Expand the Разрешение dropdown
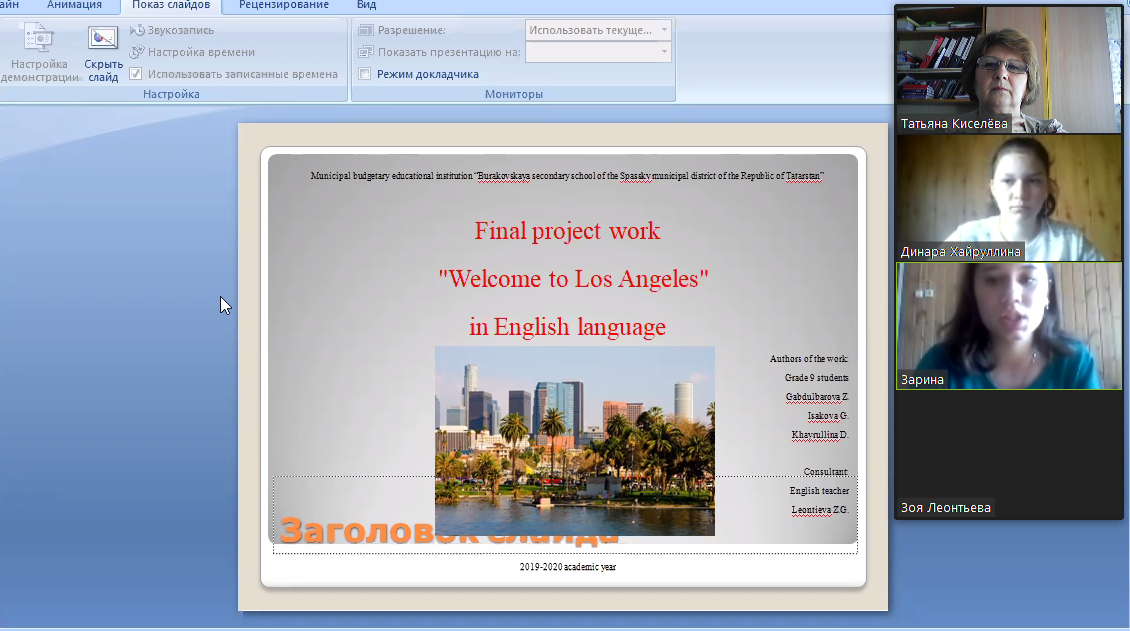 (664, 30)
